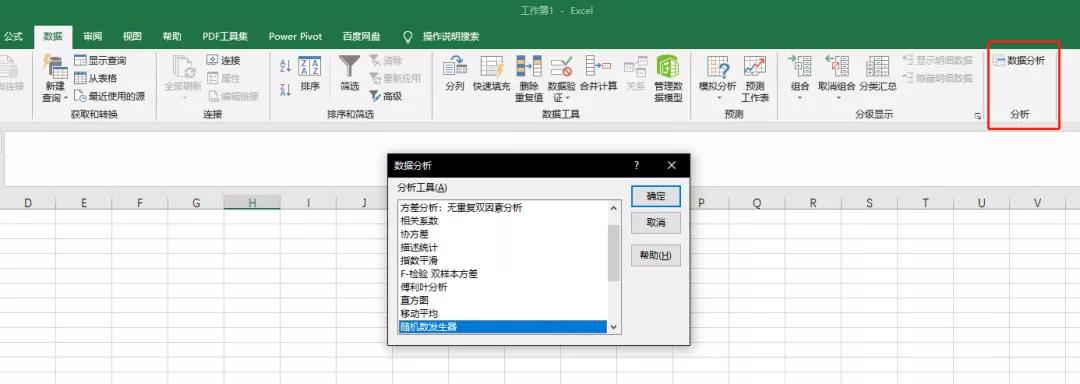This screenshot has width=1080, height=384.
Task: Click 快速填充 (Flash Fill)
Action: pyautogui.click(x=492, y=74)
